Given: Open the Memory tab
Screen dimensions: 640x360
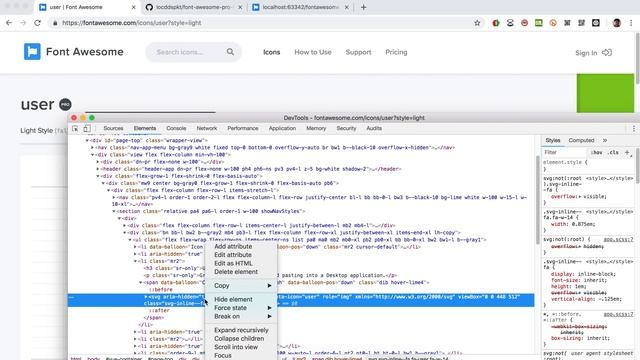Looking at the screenshot, I should coord(316,128).
